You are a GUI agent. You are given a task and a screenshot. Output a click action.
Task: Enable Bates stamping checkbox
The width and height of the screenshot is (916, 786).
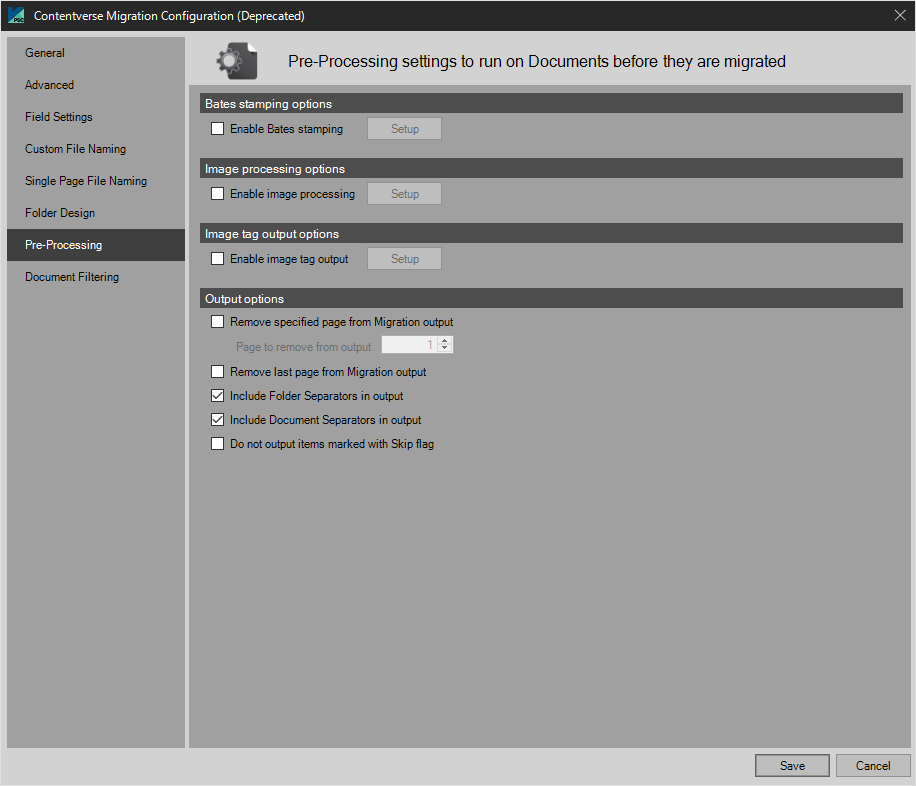(217, 129)
